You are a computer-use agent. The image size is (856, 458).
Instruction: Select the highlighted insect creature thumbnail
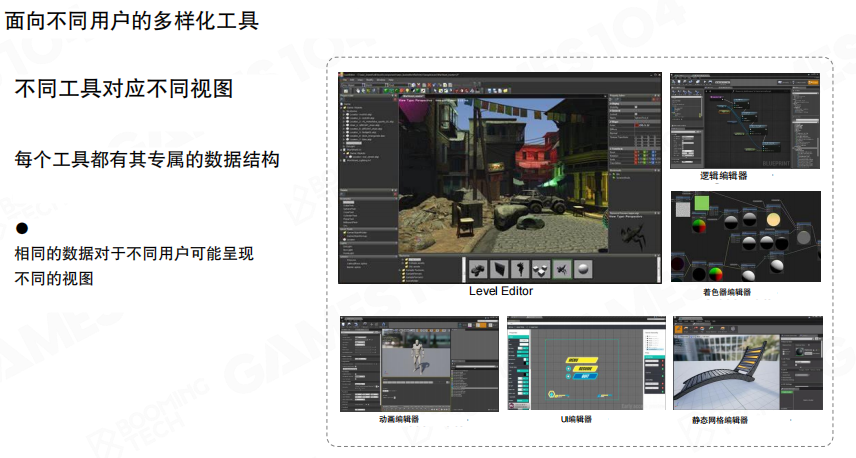tap(562, 269)
